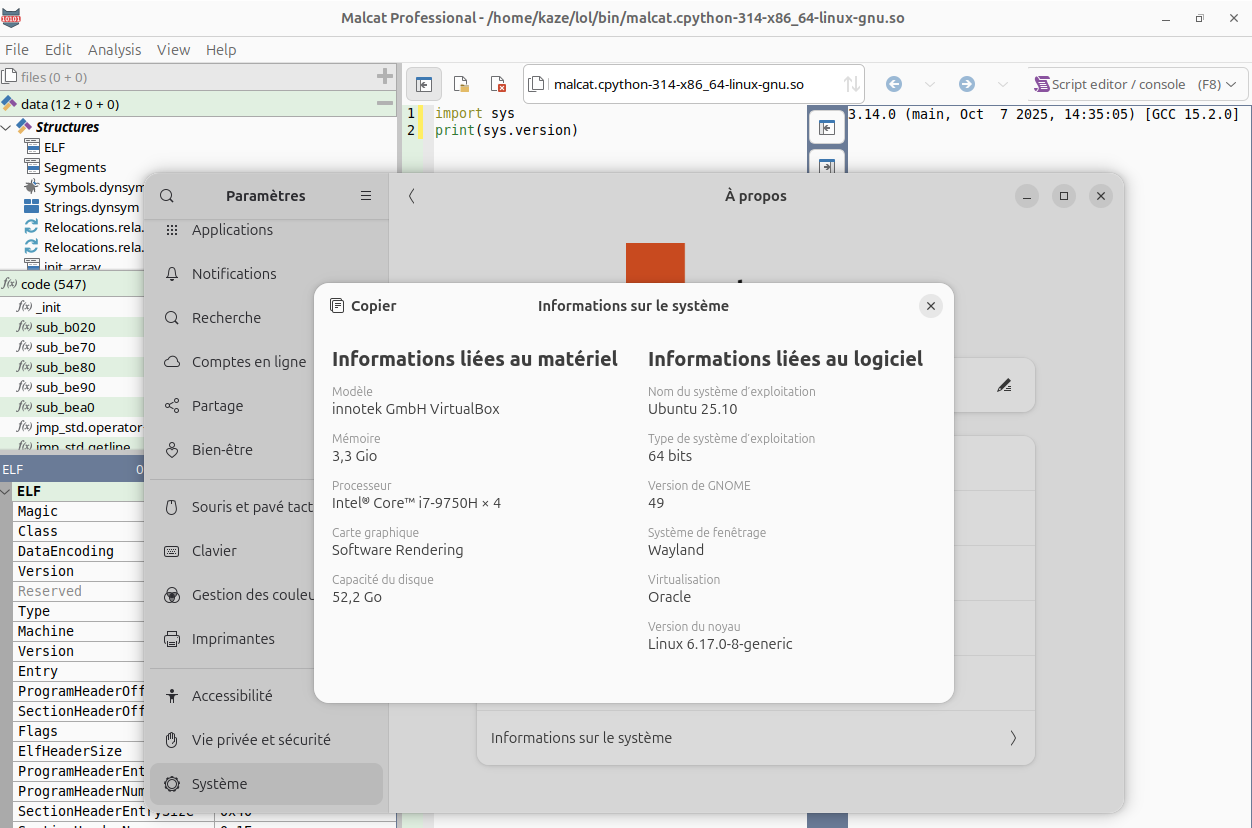Click the forward navigation arrow icon
Screen dimensions: 1252x828
[968, 84]
